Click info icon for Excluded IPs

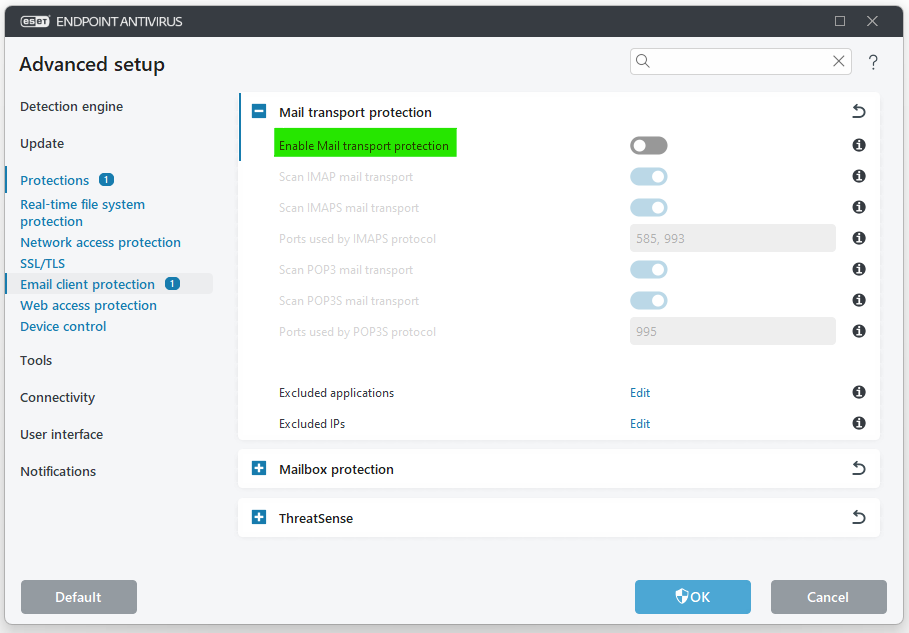(x=859, y=423)
